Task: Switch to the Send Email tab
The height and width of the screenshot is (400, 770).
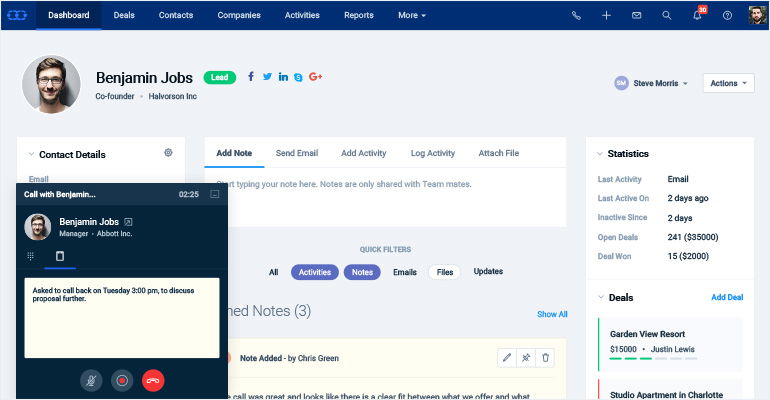Action: coord(297,153)
